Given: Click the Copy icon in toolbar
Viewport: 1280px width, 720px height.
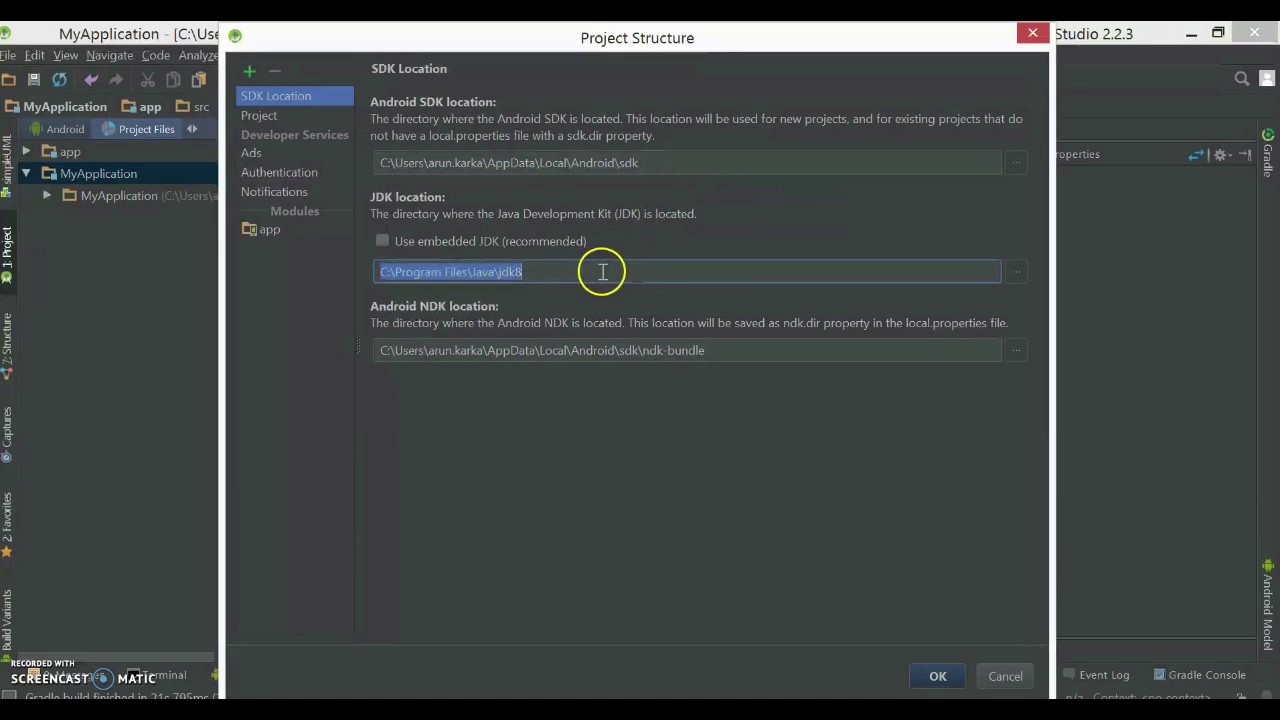Looking at the screenshot, I should pyautogui.click(x=173, y=80).
